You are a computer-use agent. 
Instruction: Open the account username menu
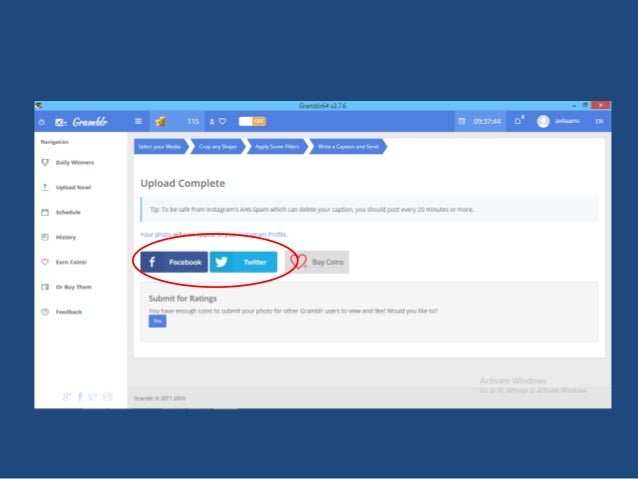tap(567, 121)
